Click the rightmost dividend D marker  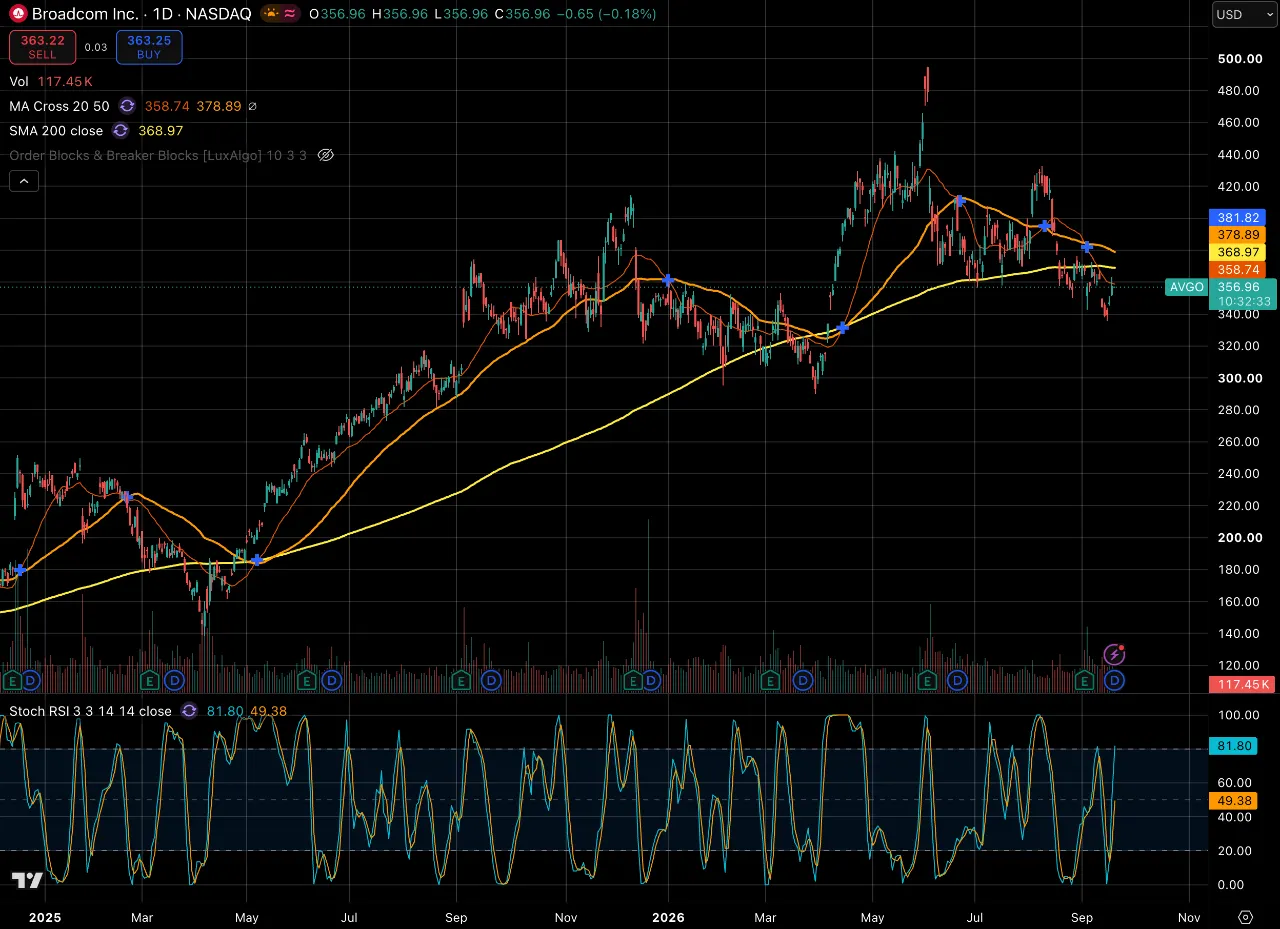click(1114, 681)
